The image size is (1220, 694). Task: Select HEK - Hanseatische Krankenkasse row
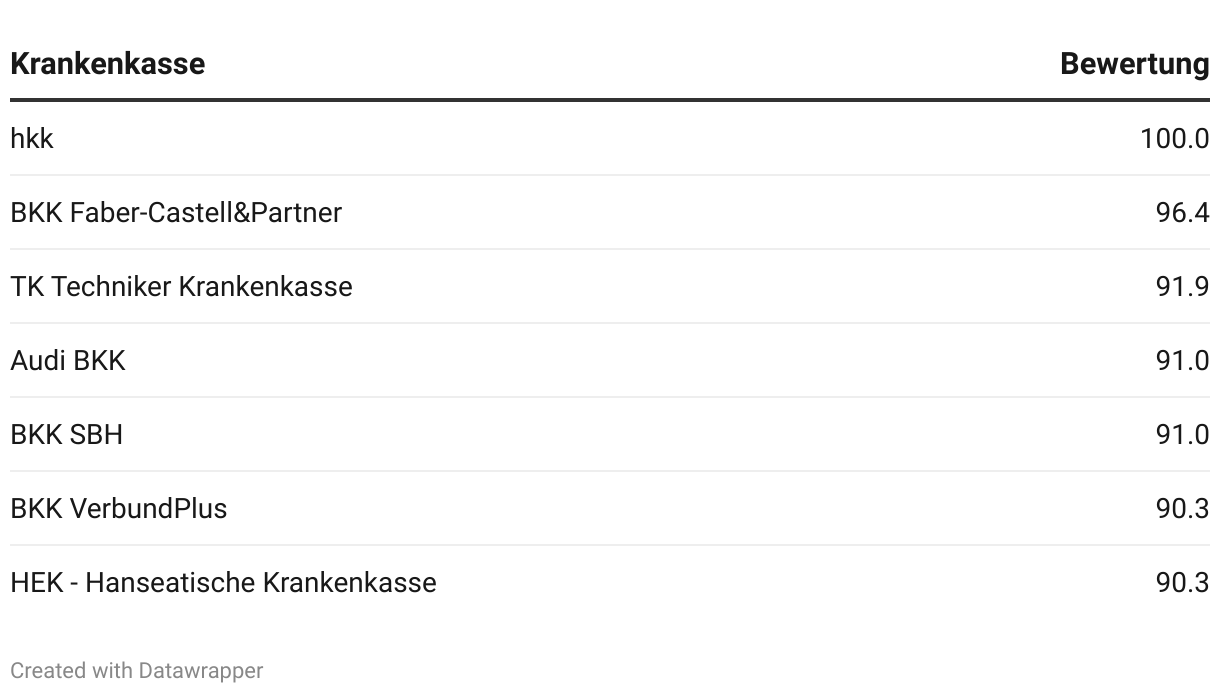[223, 583]
